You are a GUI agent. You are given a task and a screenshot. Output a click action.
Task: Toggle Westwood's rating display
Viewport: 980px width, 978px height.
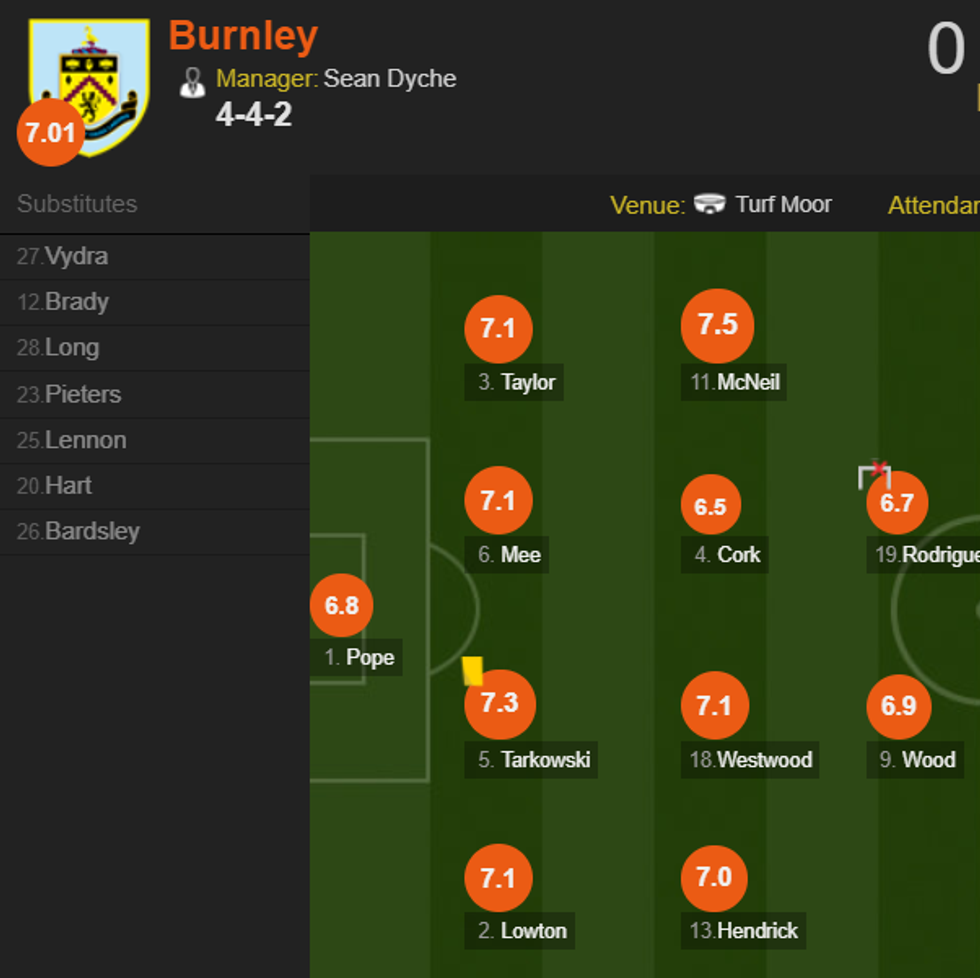[714, 705]
